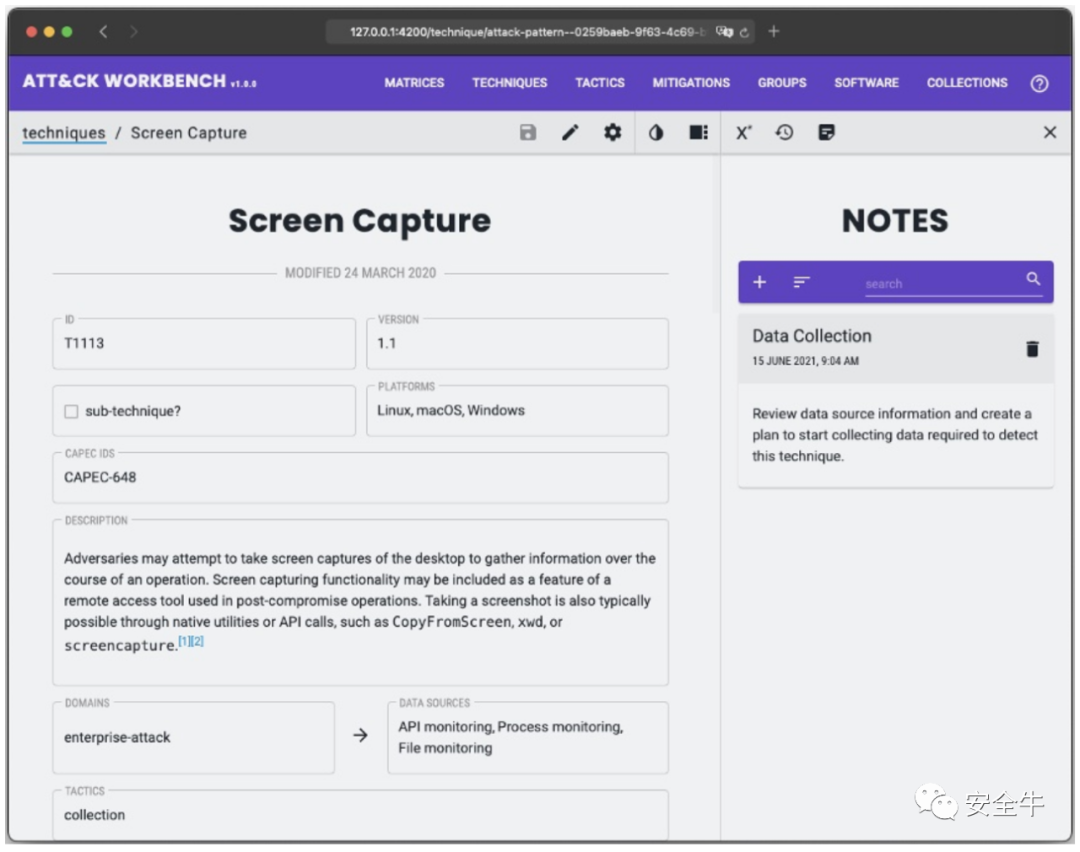Click the ATT&CK Workbench logo title
This screenshot has width=1080, height=852.
[124, 81]
